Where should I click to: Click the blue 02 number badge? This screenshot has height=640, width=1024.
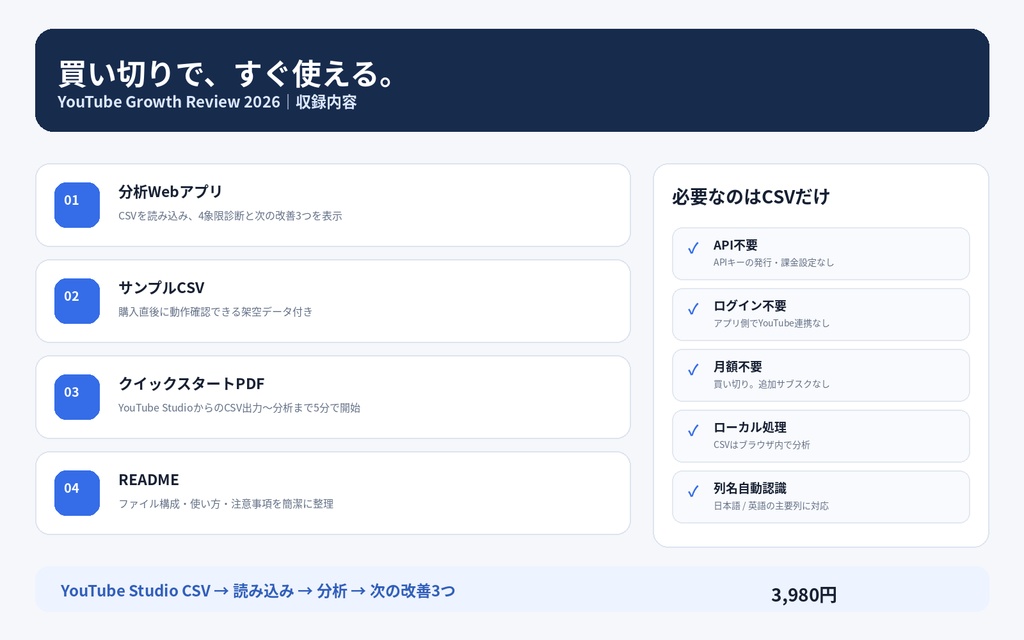pyautogui.click(x=77, y=301)
